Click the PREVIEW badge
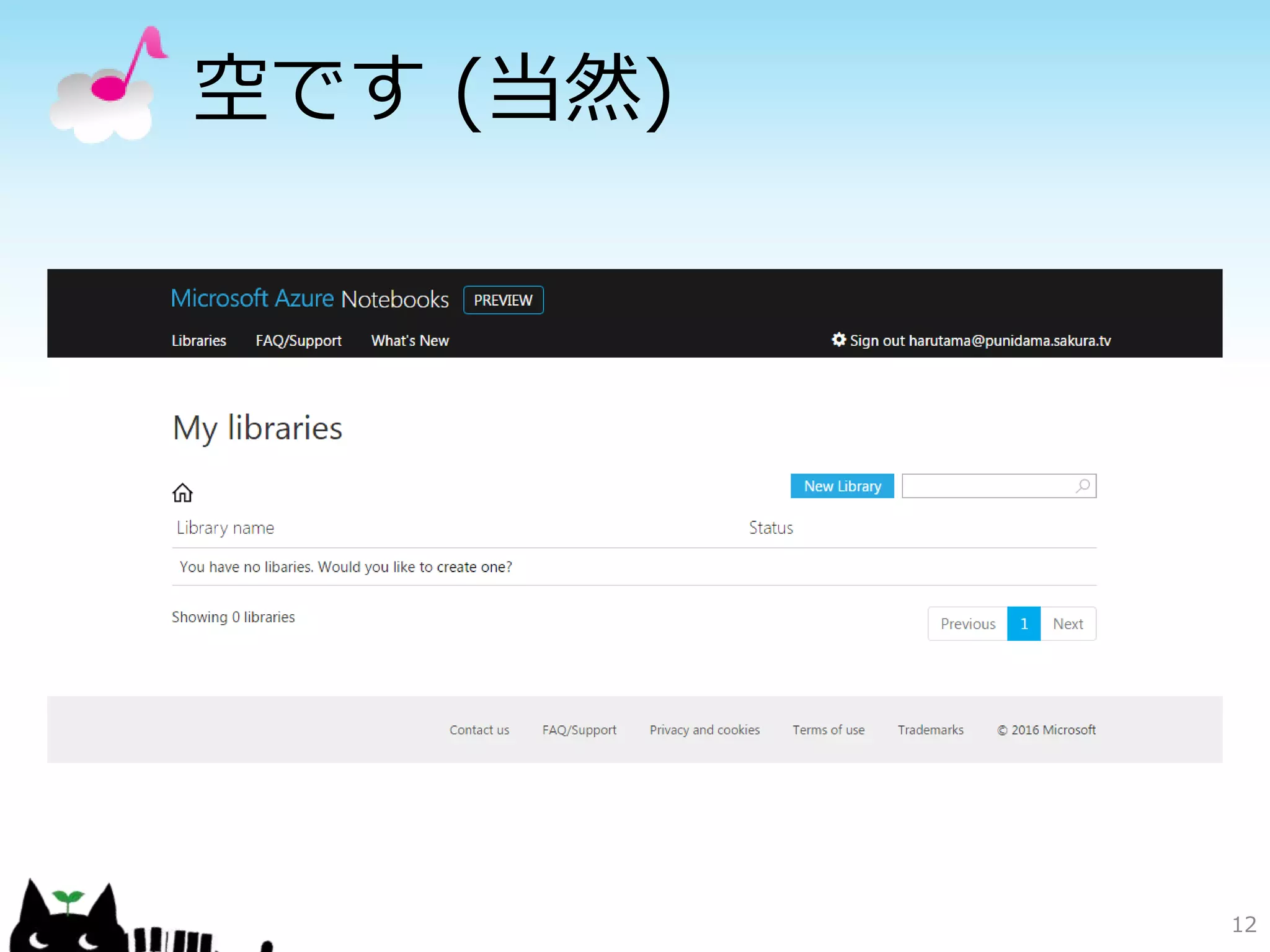Image resolution: width=1270 pixels, height=952 pixels. 503,300
